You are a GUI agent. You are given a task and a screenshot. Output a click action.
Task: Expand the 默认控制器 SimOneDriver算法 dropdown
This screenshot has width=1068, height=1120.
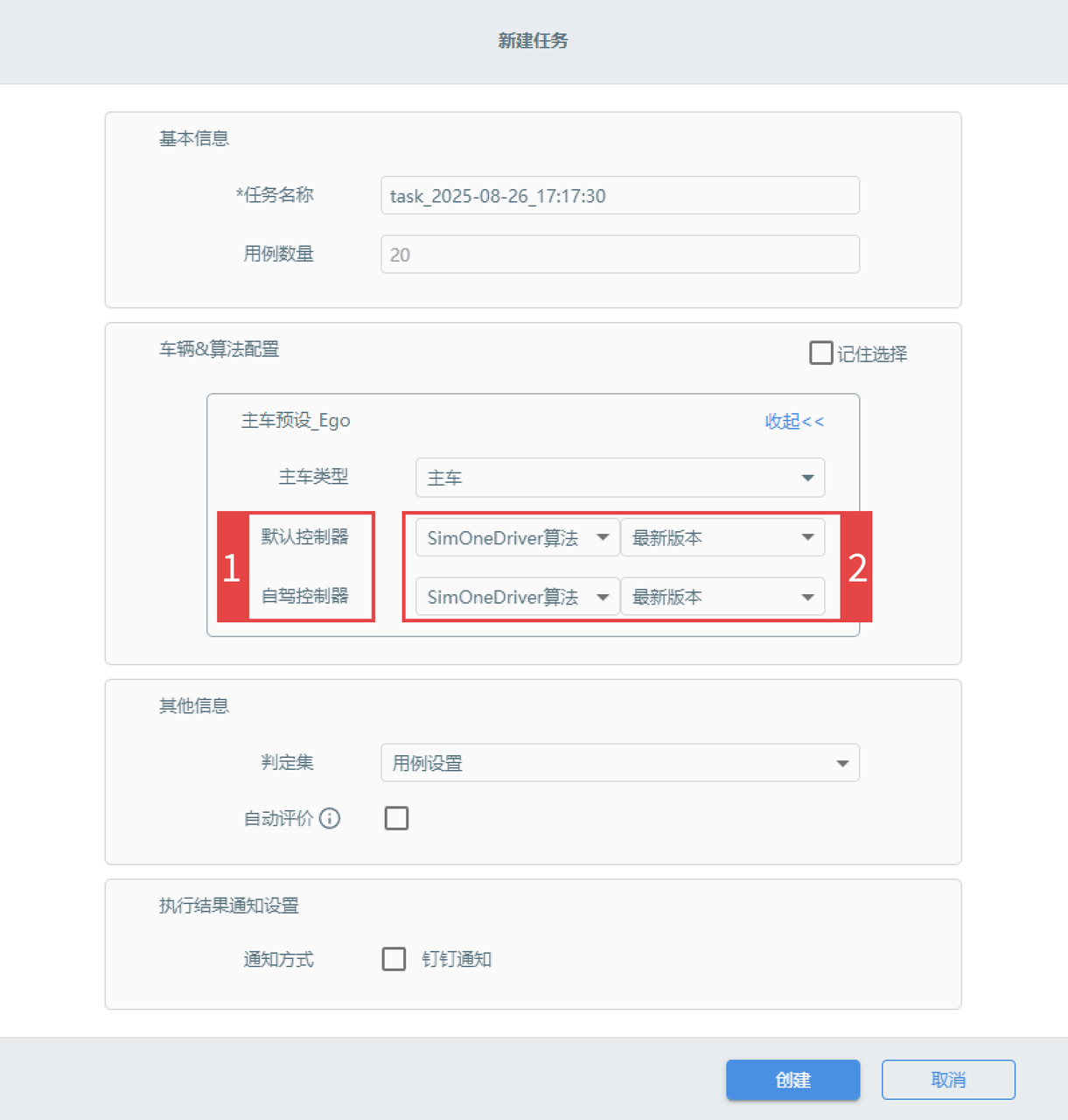click(x=517, y=538)
